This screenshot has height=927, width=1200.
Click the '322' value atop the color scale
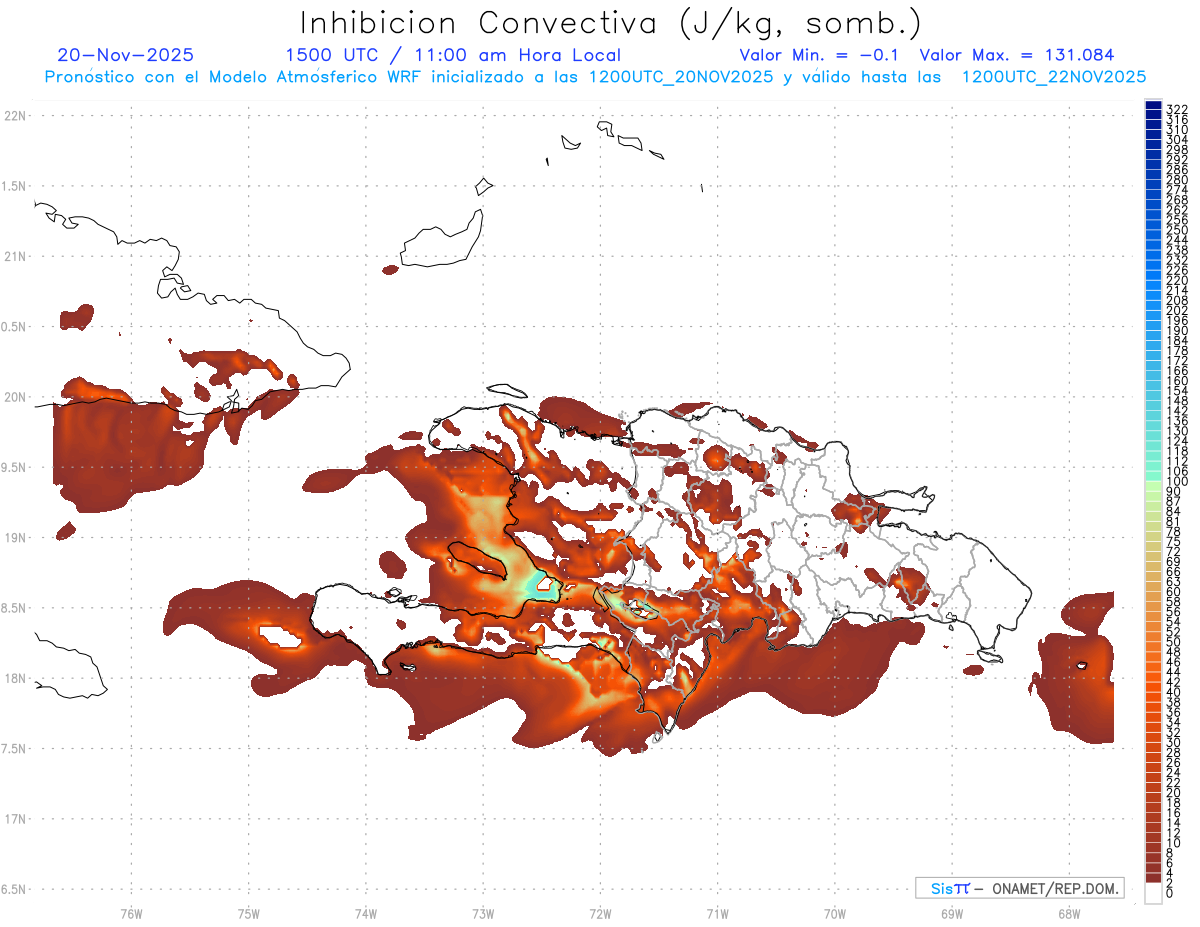1177,108
